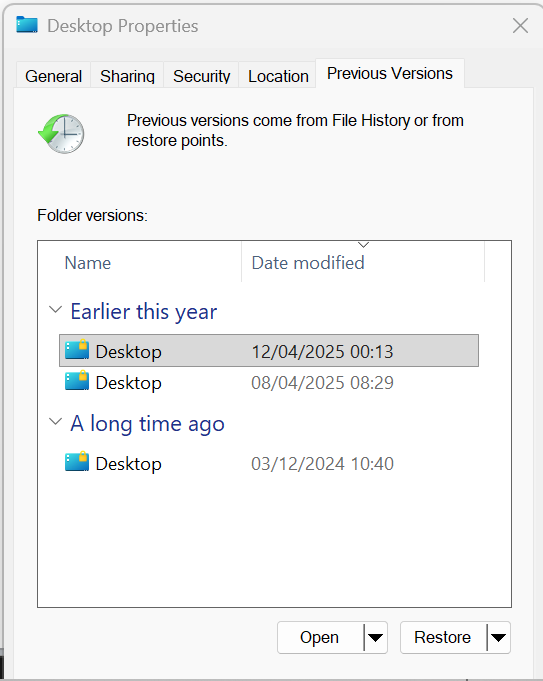Switch to the Location tab

278,76
